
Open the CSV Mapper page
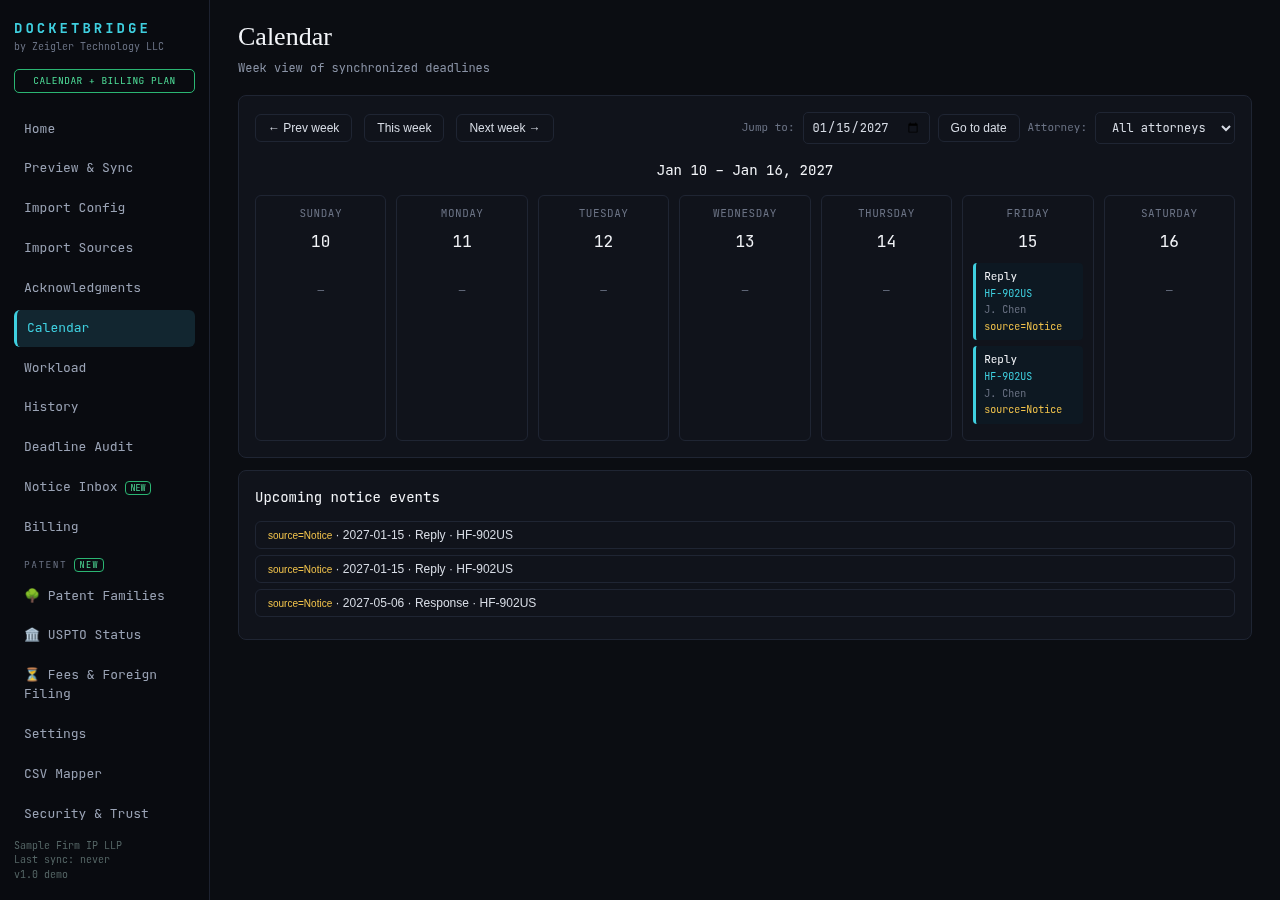[104, 774]
